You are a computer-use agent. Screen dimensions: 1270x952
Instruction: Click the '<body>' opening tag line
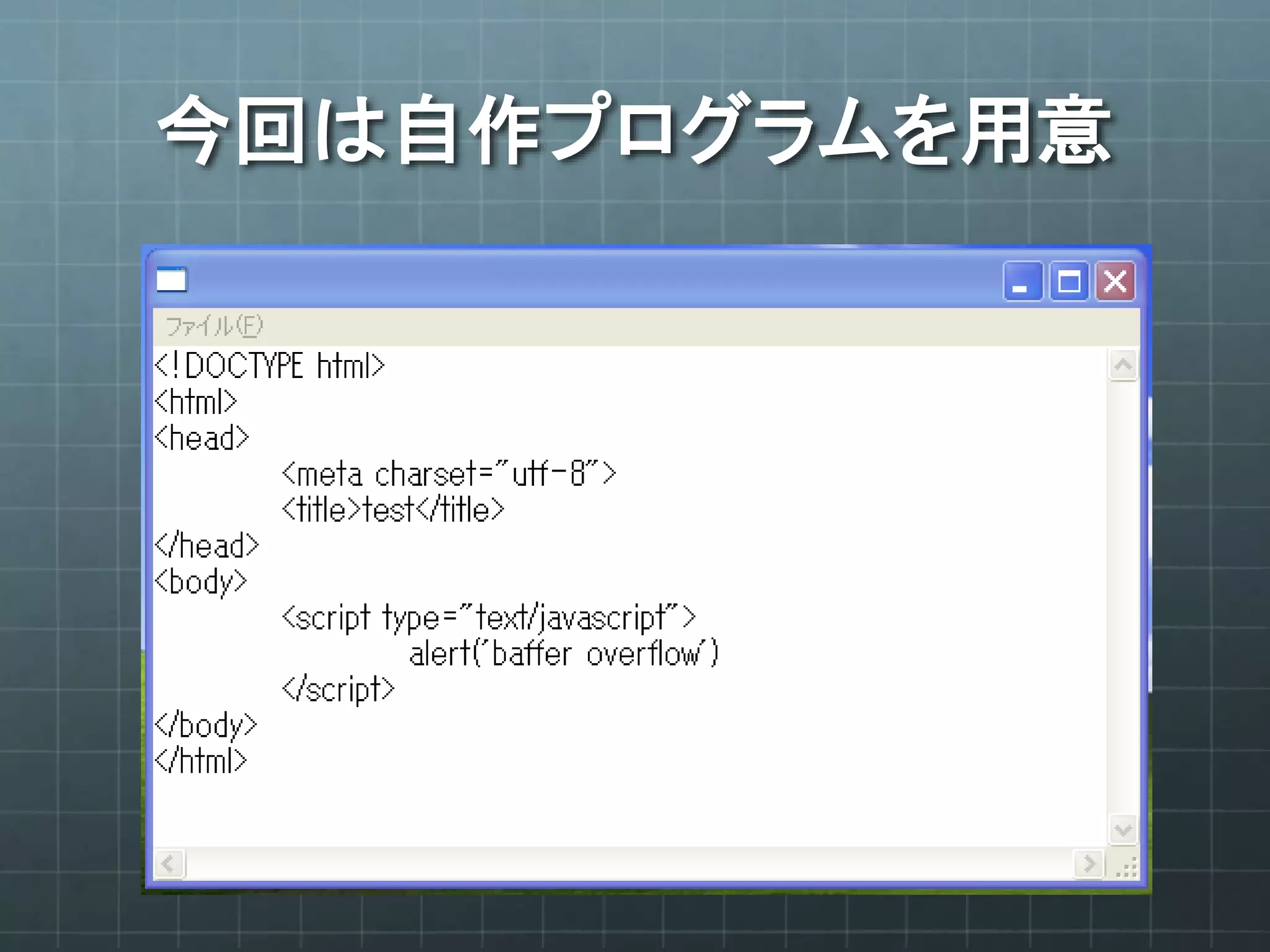(x=201, y=583)
